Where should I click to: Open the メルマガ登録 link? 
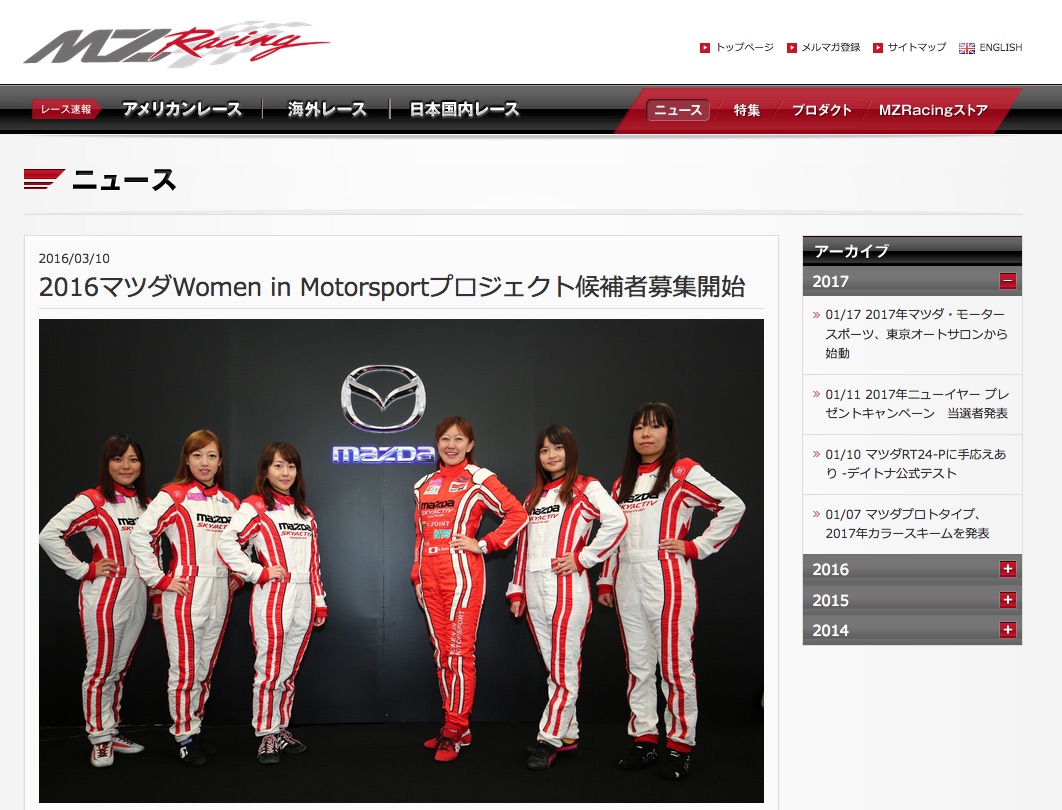830,47
